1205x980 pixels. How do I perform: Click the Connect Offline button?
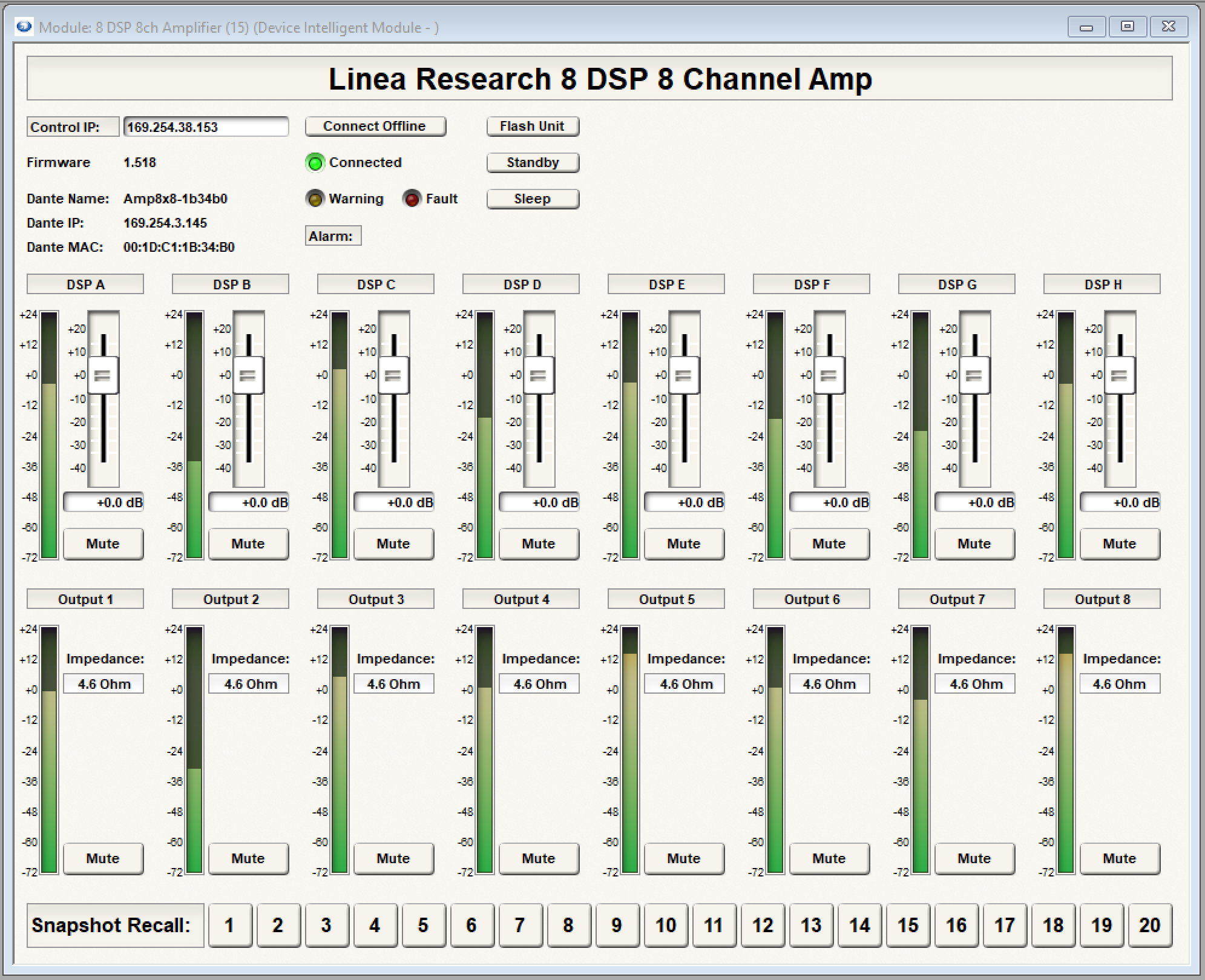[x=375, y=127]
